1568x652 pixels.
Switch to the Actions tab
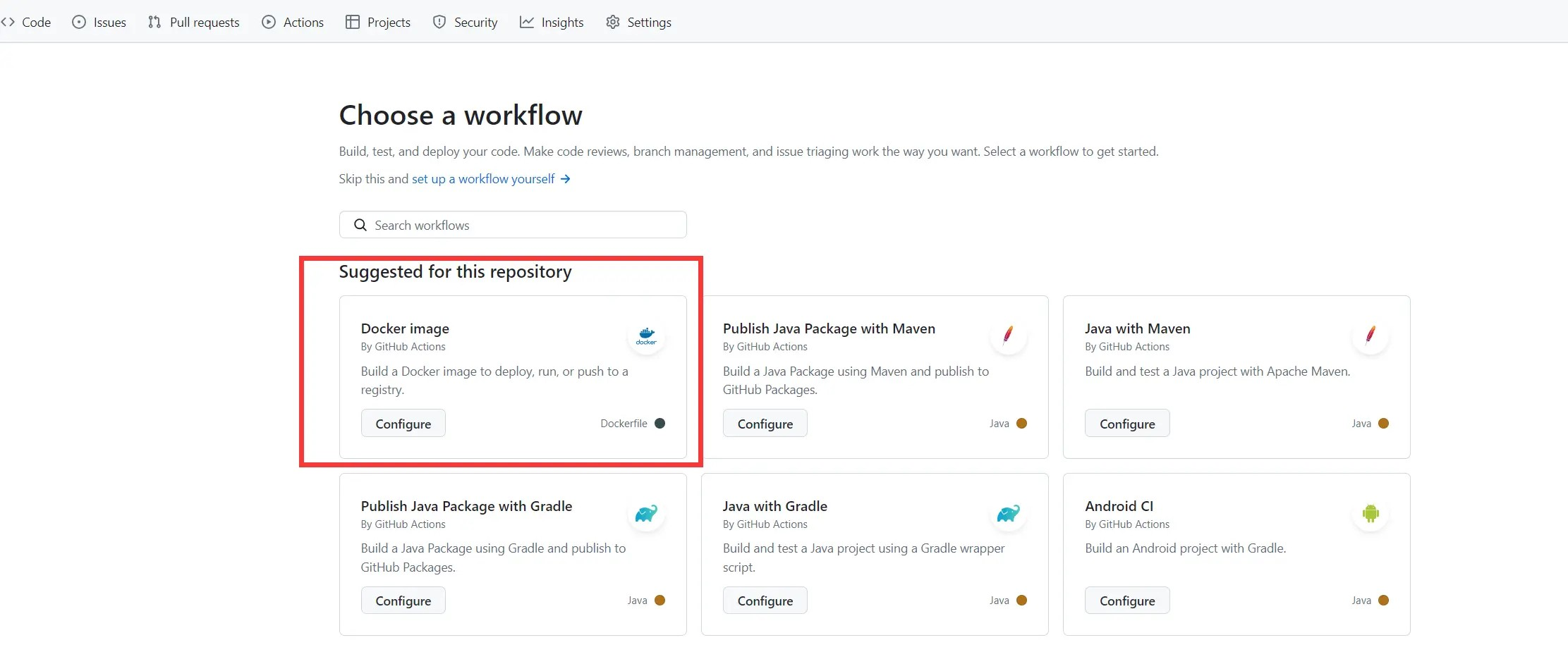[x=293, y=22]
